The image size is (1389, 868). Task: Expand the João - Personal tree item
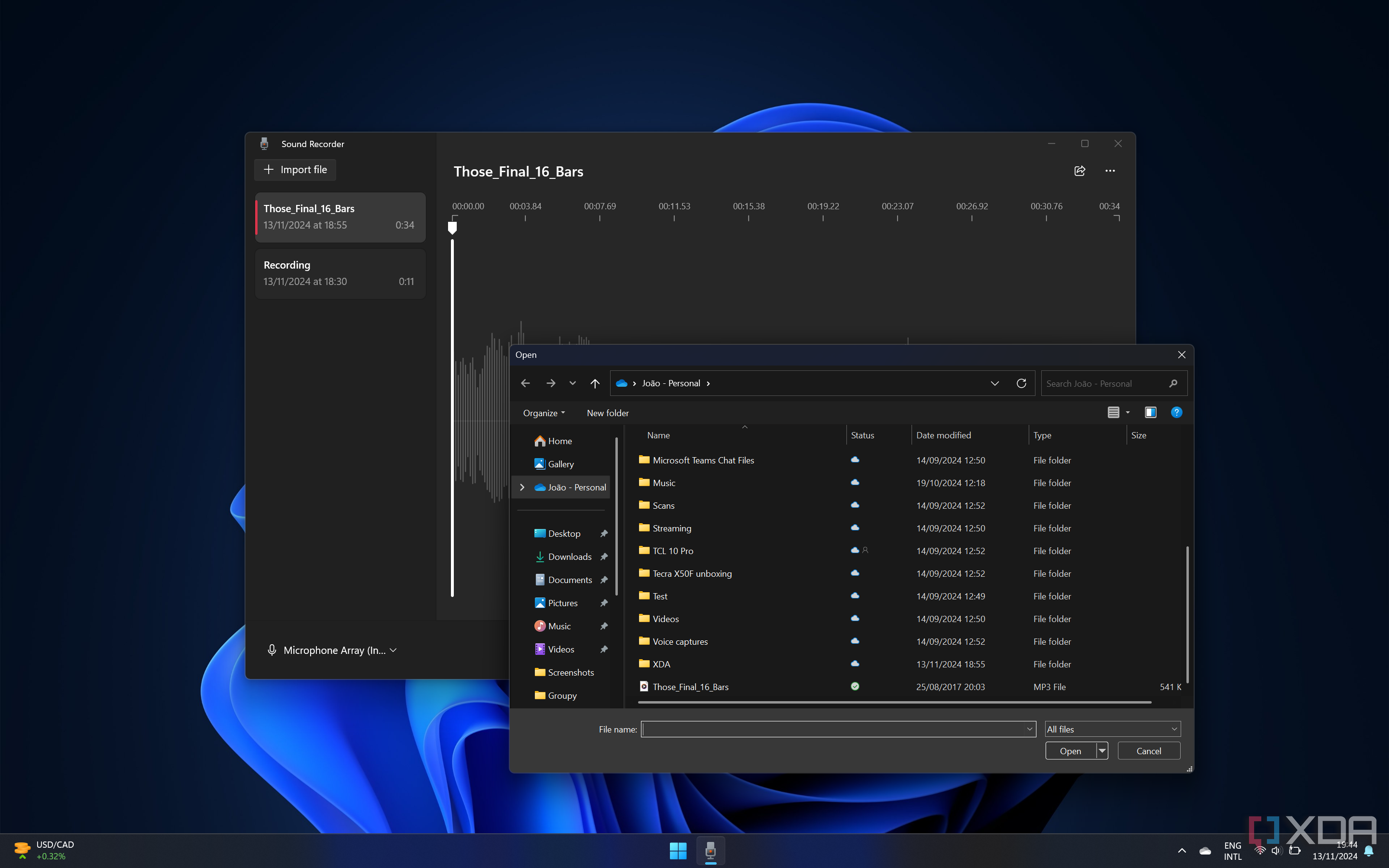(521, 487)
